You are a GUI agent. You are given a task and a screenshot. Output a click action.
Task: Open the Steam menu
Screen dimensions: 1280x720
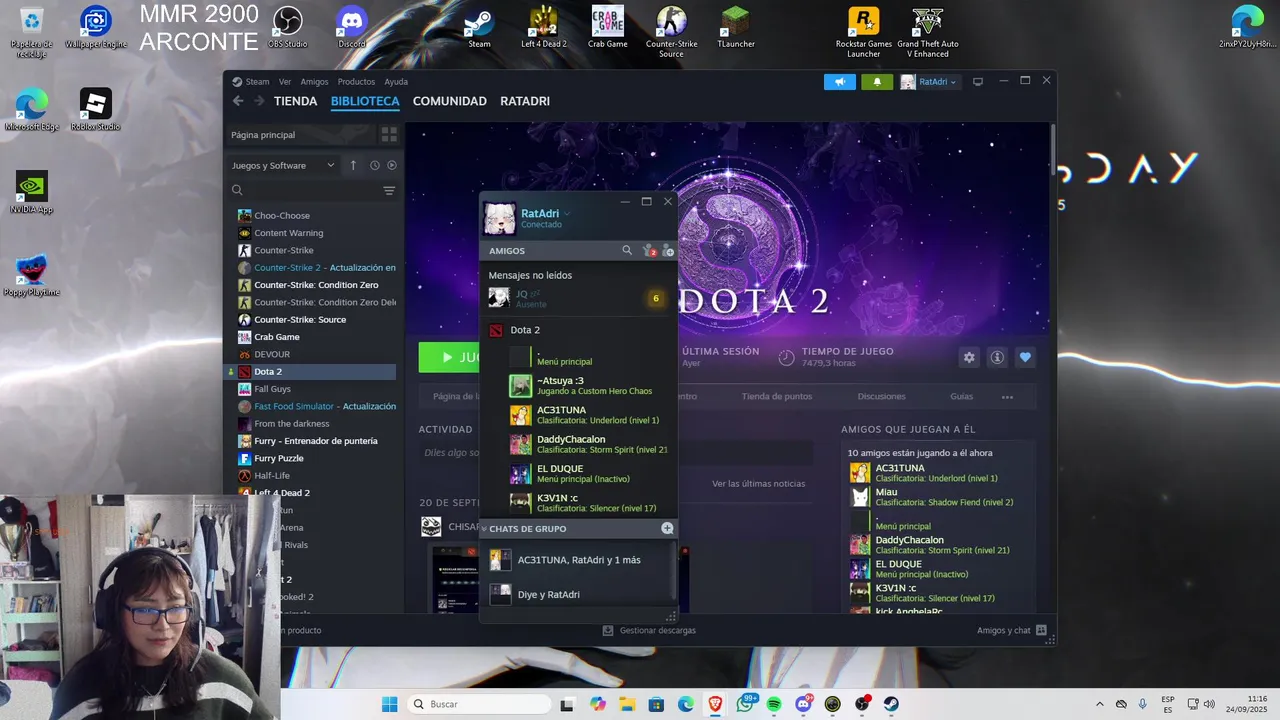click(251, 82)
